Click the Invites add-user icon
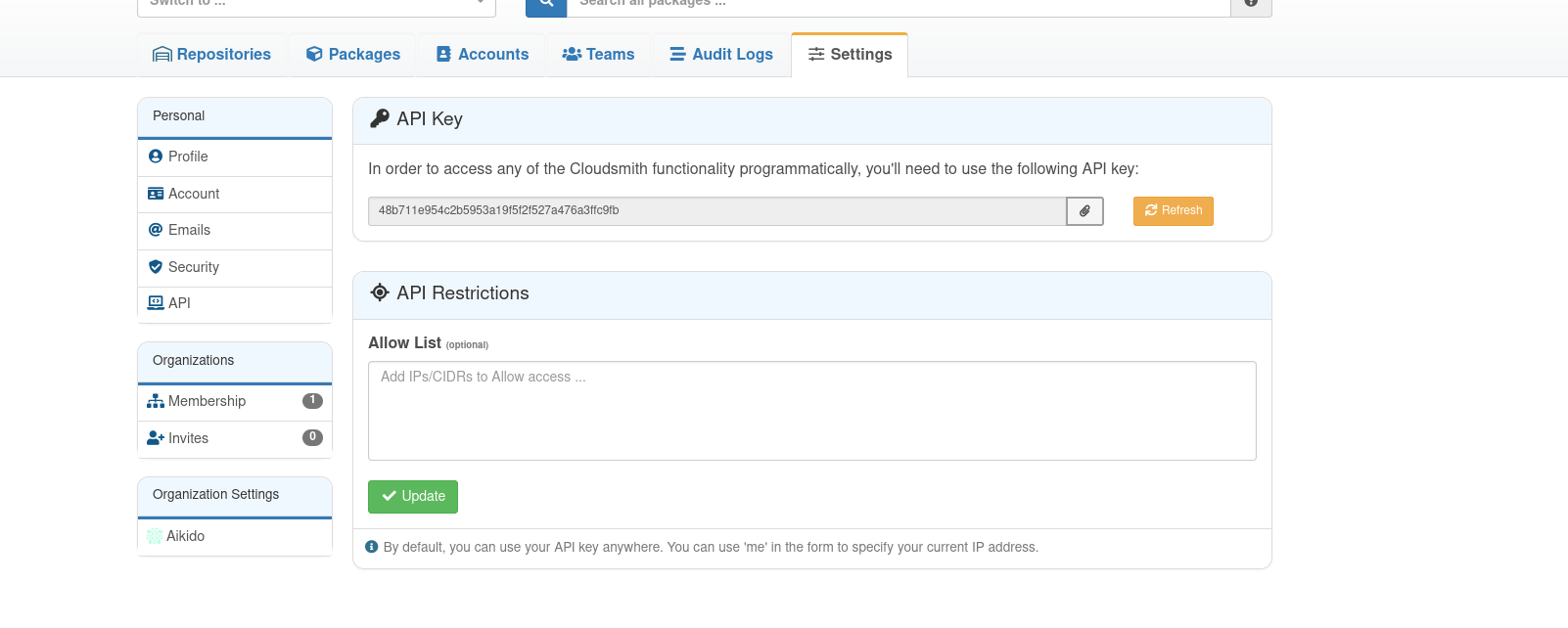The height and width of the screenshot is (628, 1568). tap(156, 438)
